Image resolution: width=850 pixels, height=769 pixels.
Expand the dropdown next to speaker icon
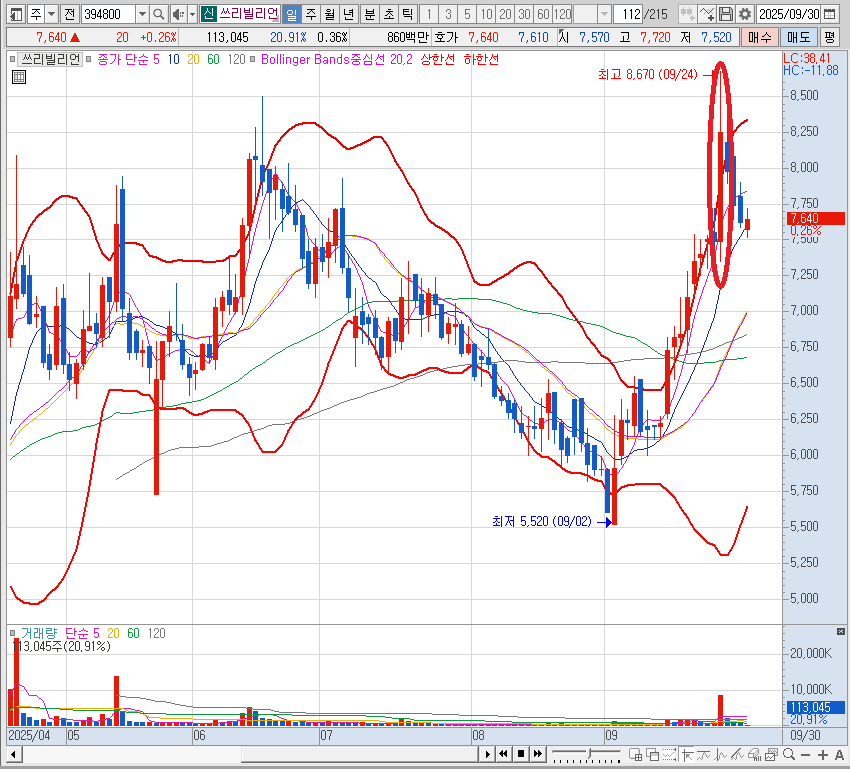(x=190, y=14)
